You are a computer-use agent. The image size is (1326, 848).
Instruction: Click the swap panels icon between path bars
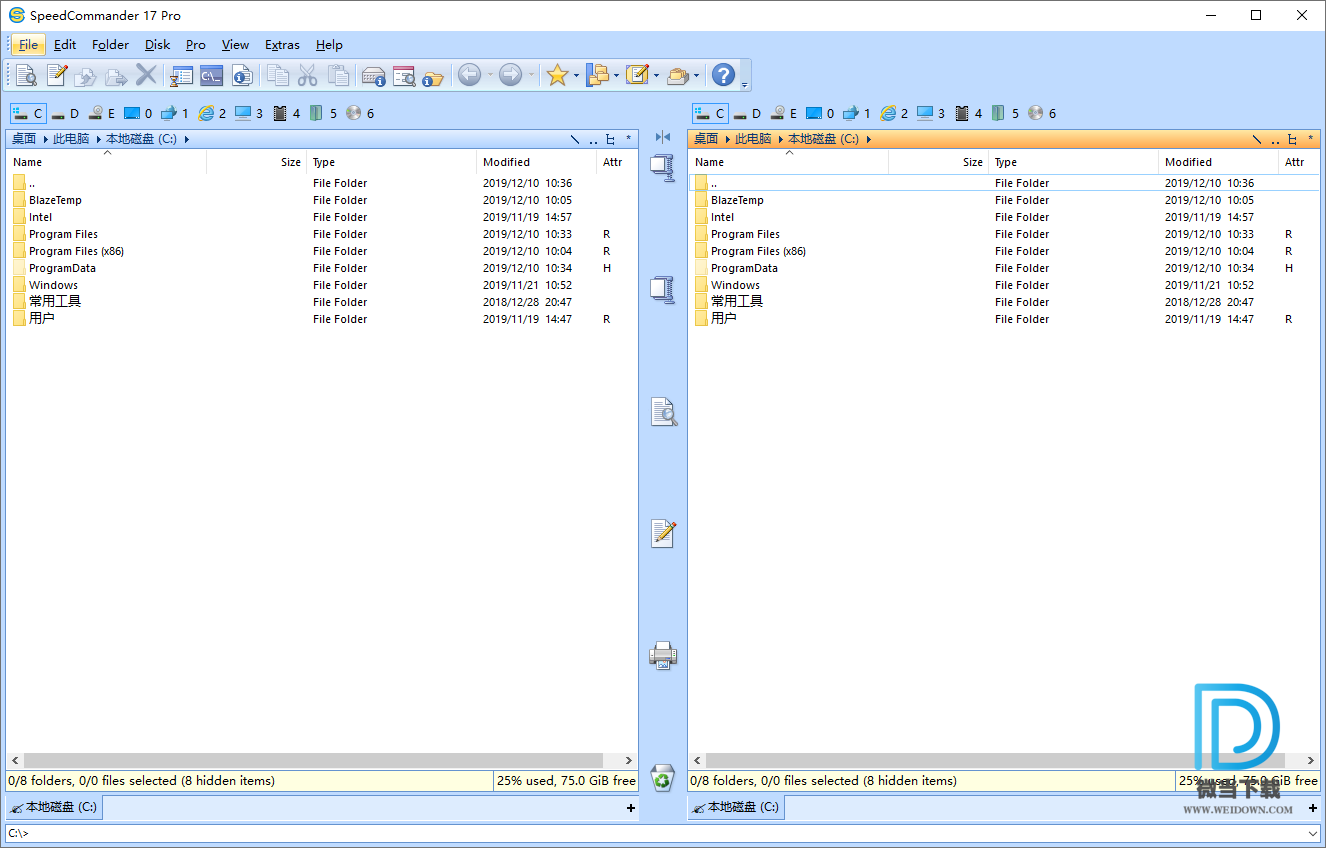pos(662,137)
